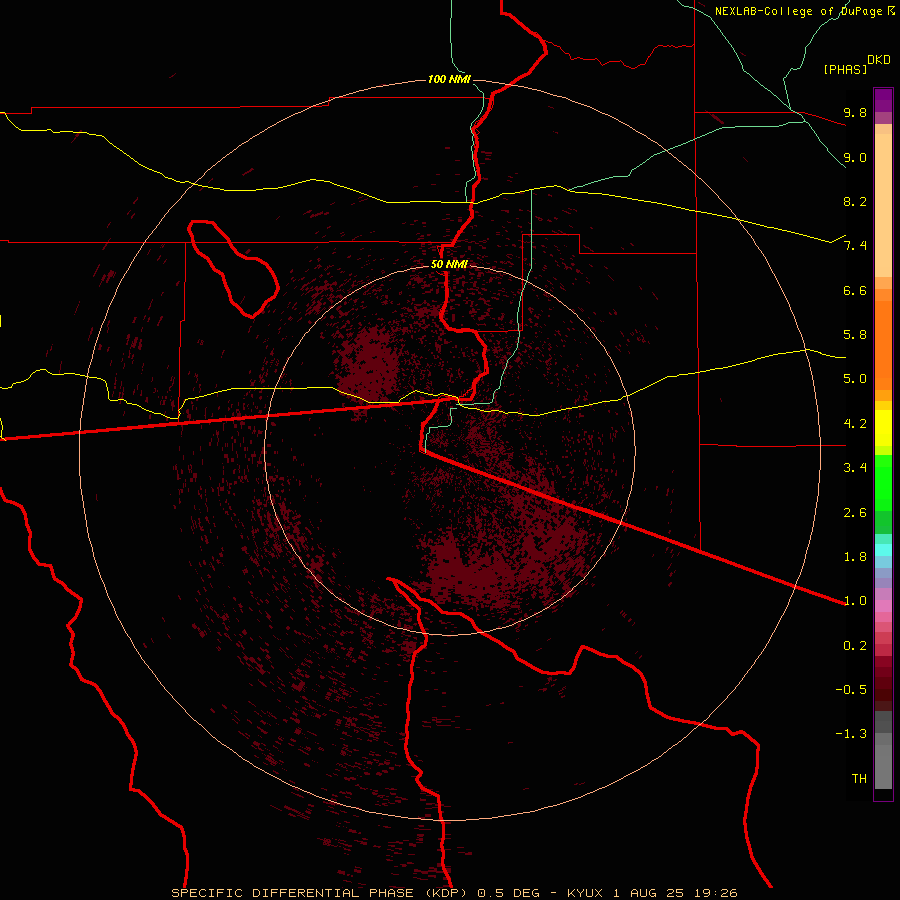
Task: Click the yellow segment of the color bar
Action: pos(883,428)
